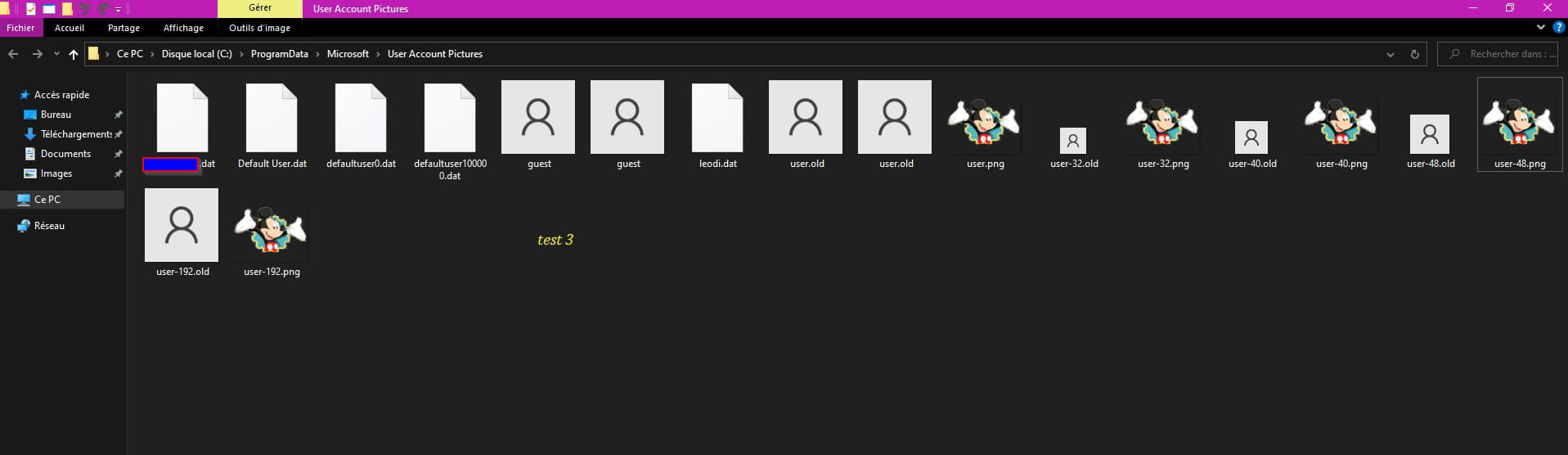The image size is (1568, 455).
Task: Select the defaultuser0.dat file icon
Action: coord(361,118)
